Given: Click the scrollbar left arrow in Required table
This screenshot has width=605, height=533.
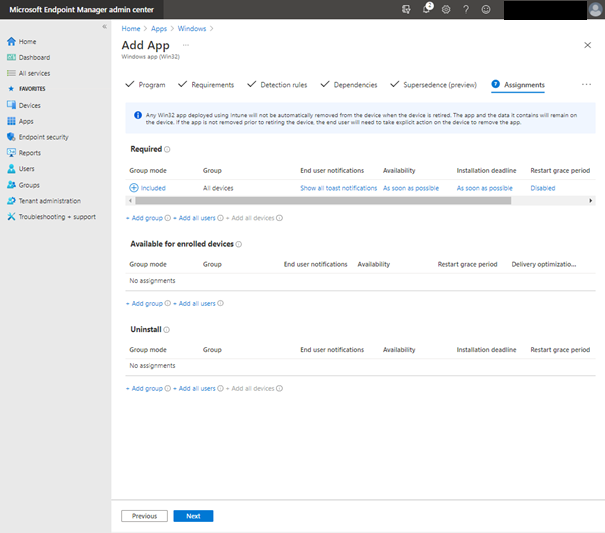Looking at the screenshot, I should click(130, 201).
